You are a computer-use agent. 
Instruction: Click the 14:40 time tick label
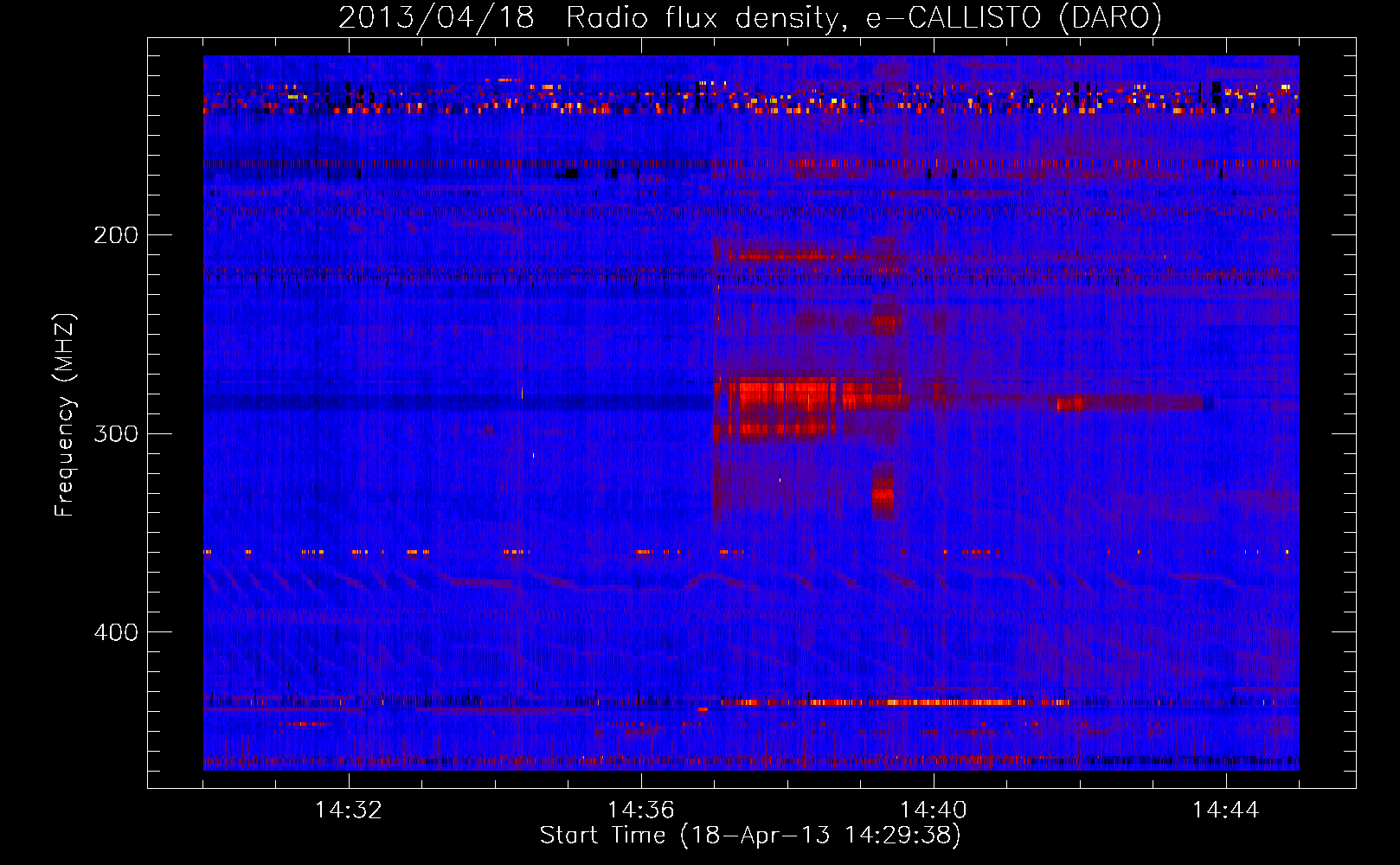[x=934, y=811]
